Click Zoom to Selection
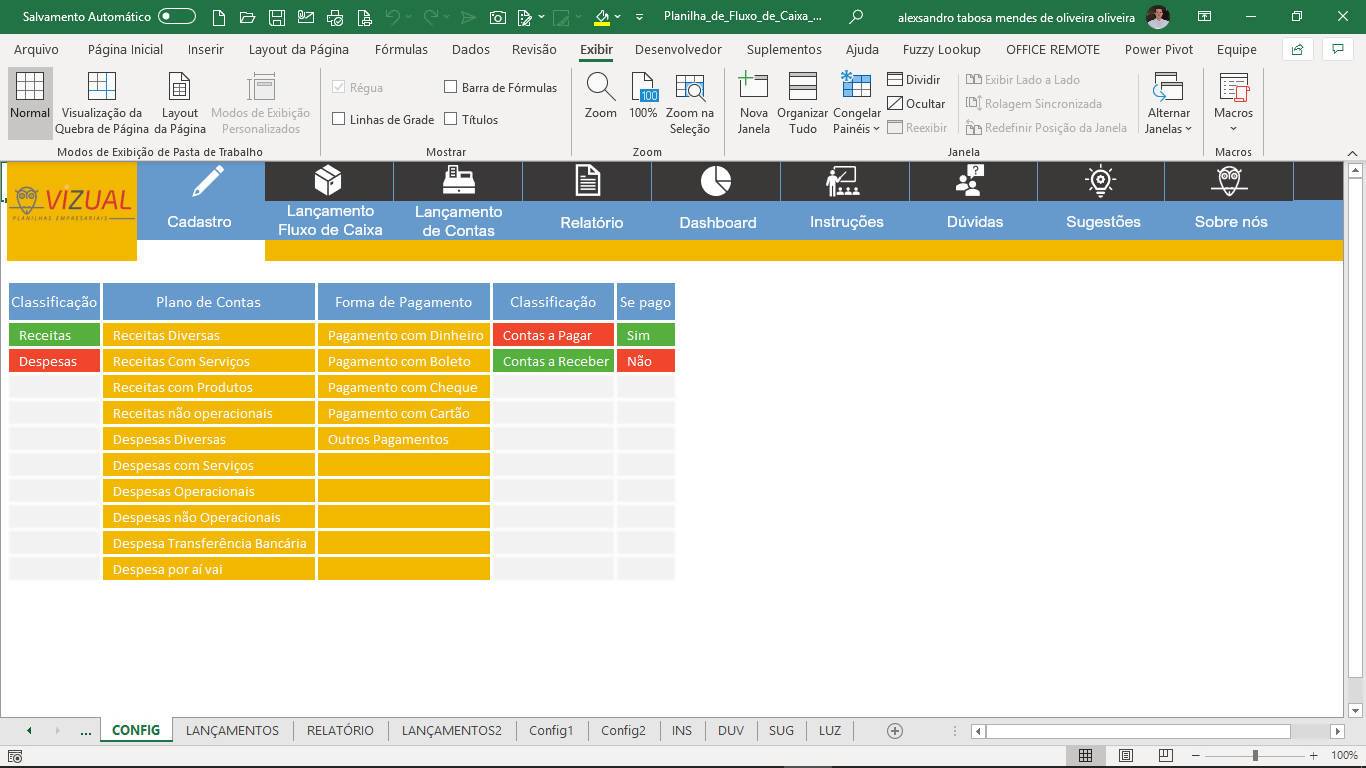This screenshot has width=1366, height=768. [x=689, y=102]
